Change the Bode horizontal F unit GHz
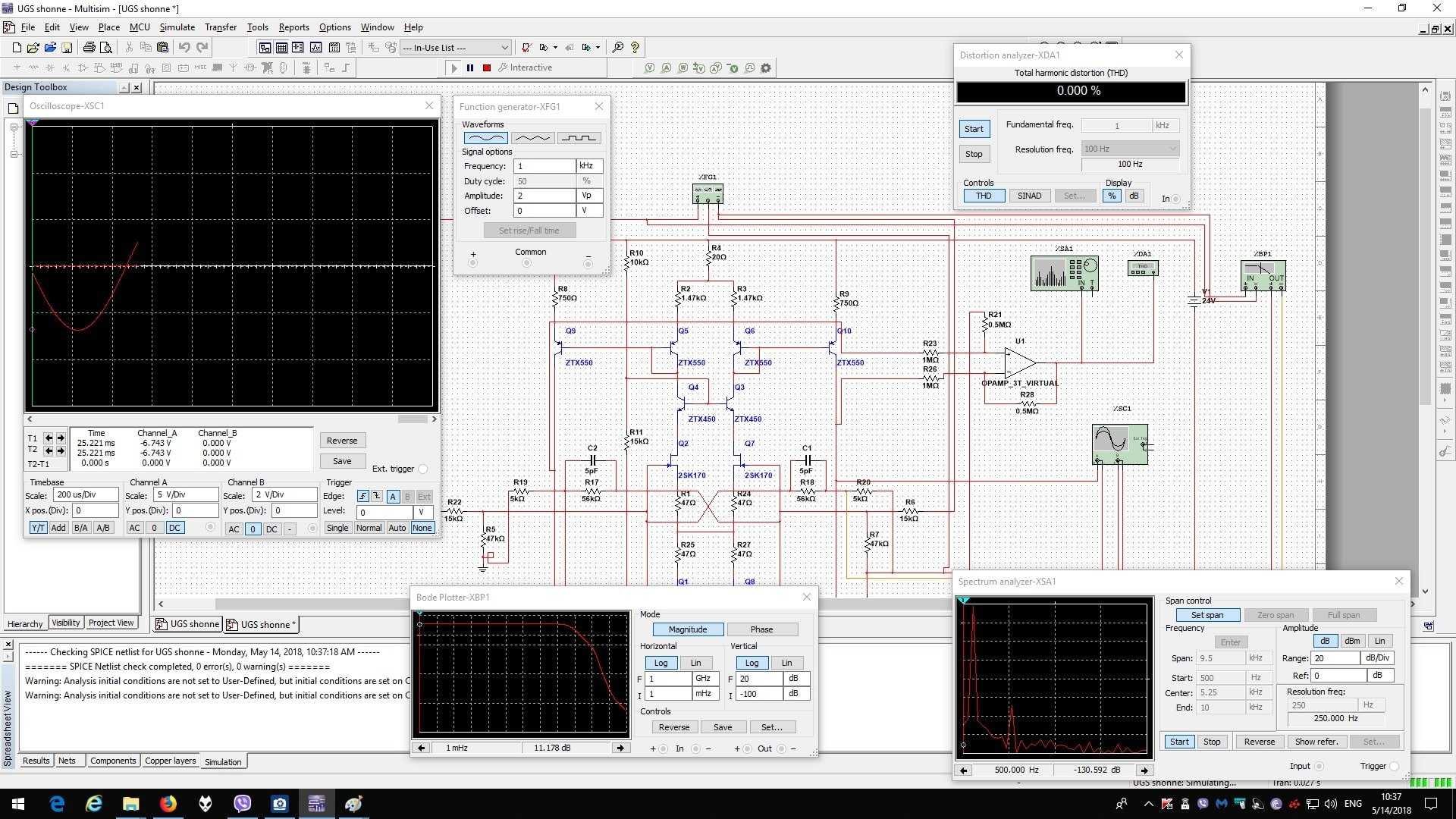The width and height of the screenshot is (1456, 819). tap(705, 679)
